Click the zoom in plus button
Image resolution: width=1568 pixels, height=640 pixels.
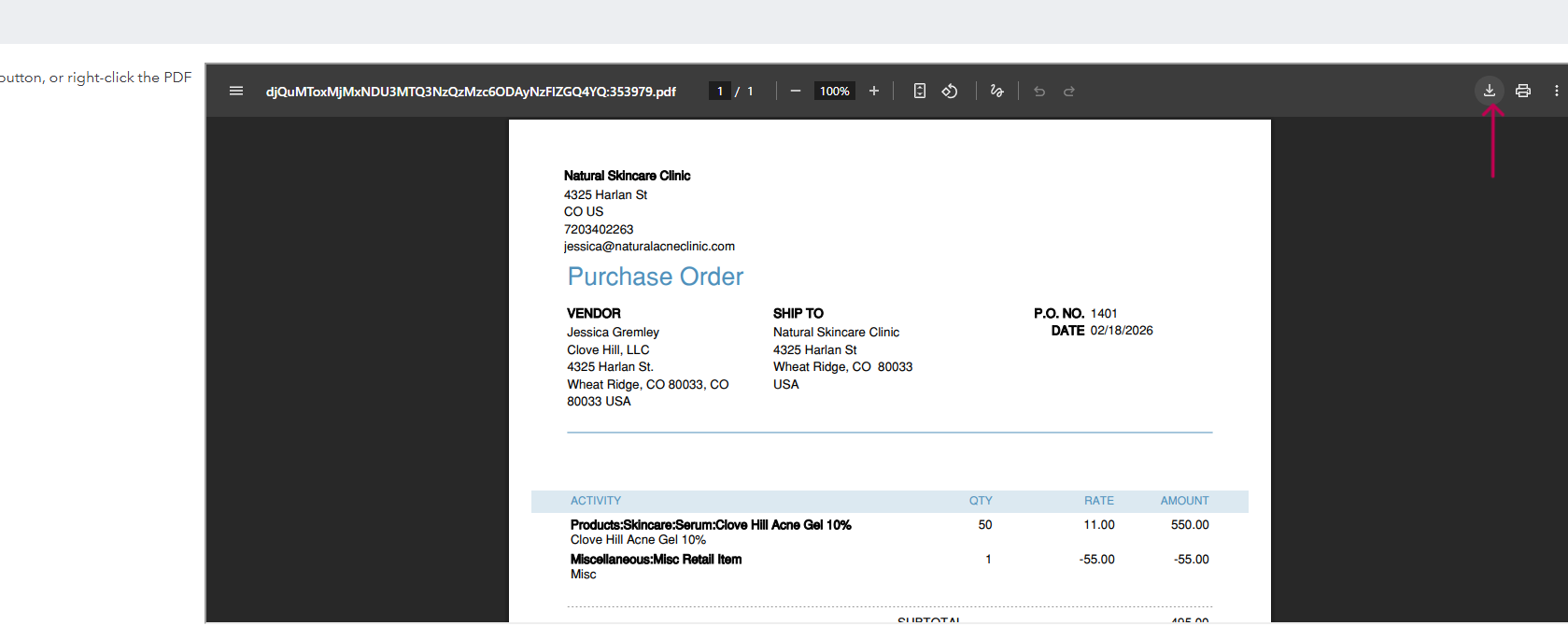874,91
